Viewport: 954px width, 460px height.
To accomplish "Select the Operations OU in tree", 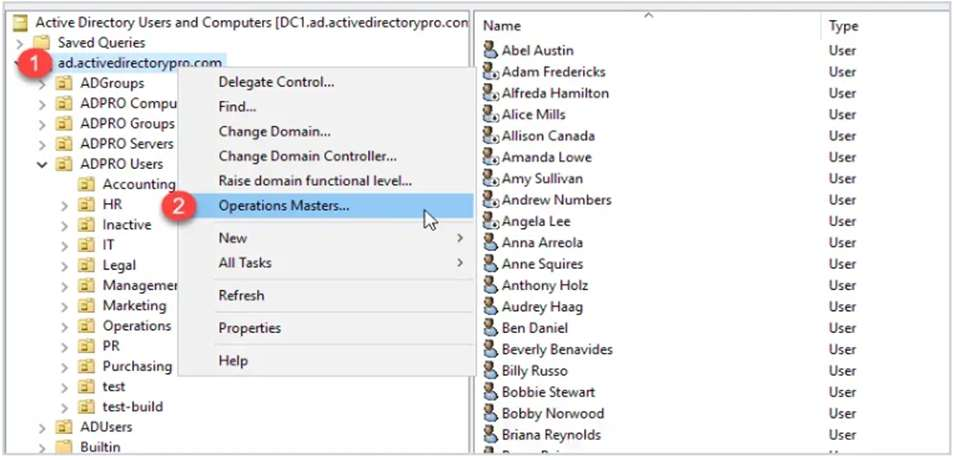I will (x=137, y=326).
